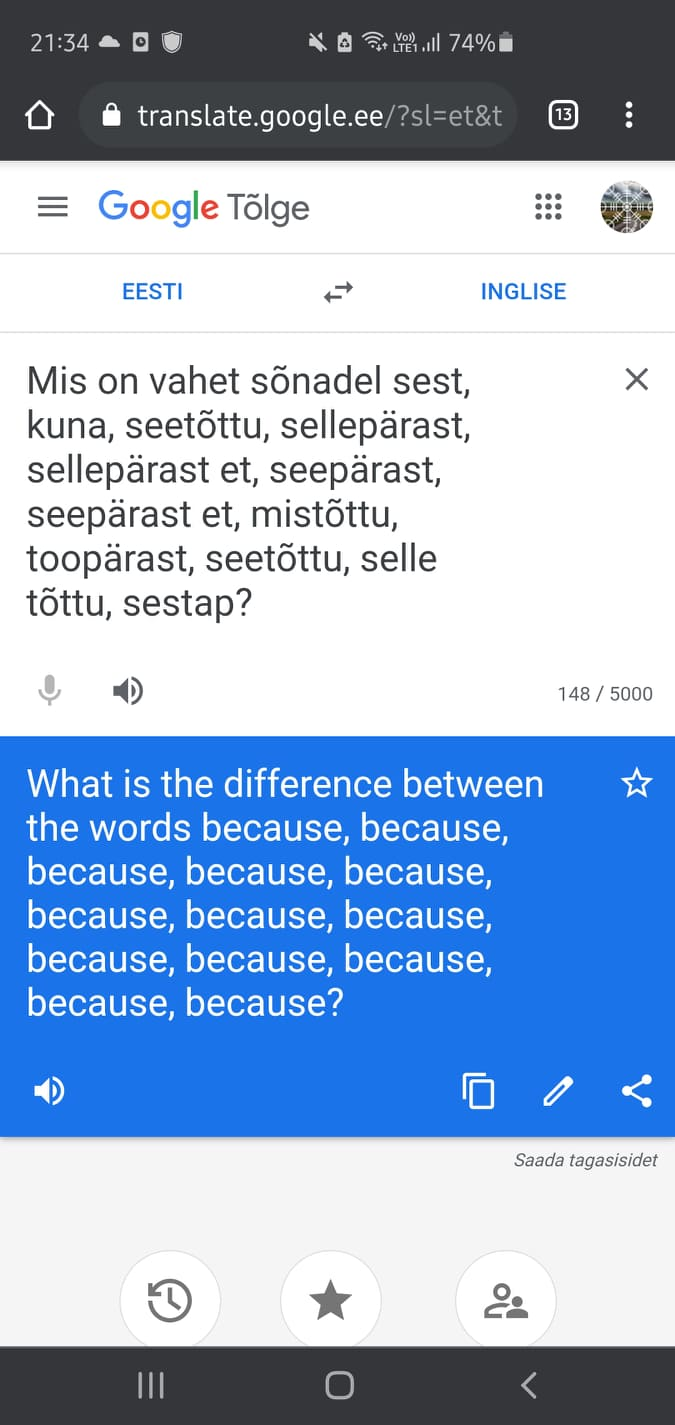Open the community contribute button
This screenshot has height=1425, width=675.
point(505,1301)
